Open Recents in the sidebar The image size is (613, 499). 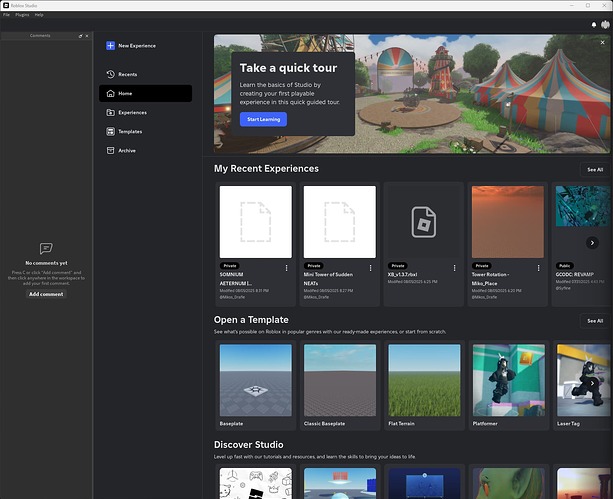click(x=145, y=74)
